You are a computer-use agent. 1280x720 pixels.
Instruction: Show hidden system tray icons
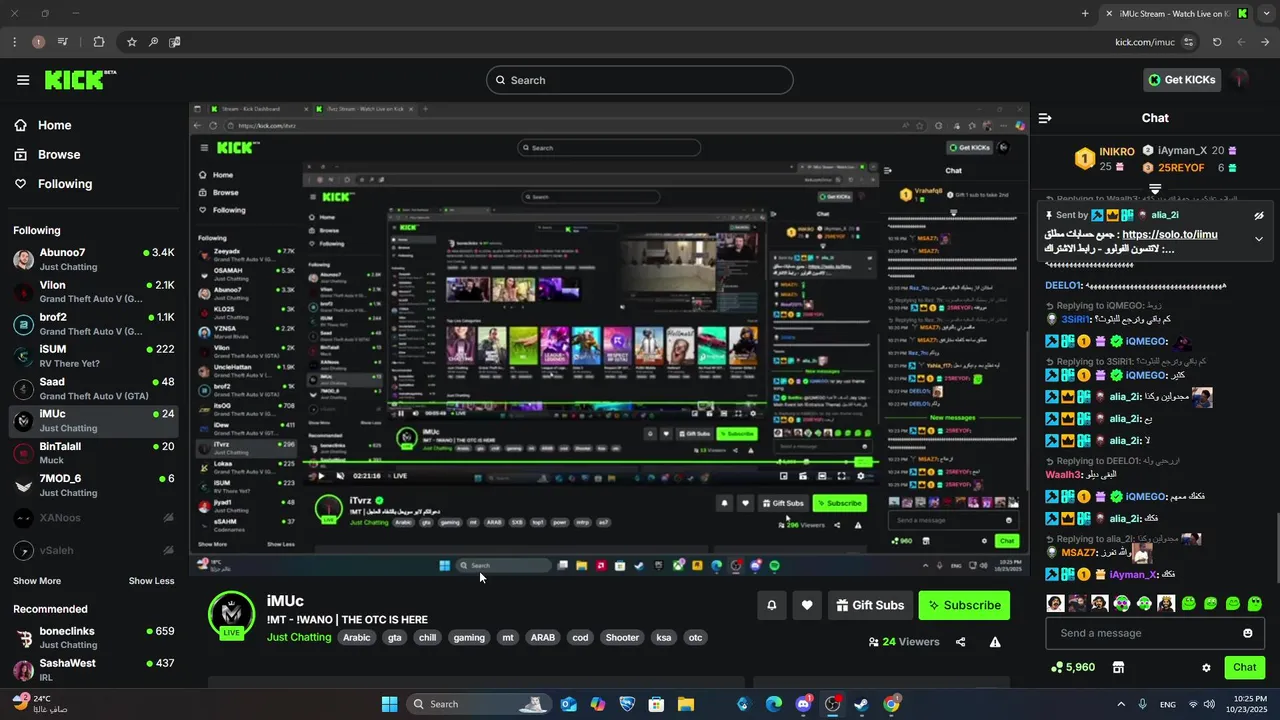tap(1120, 704)
